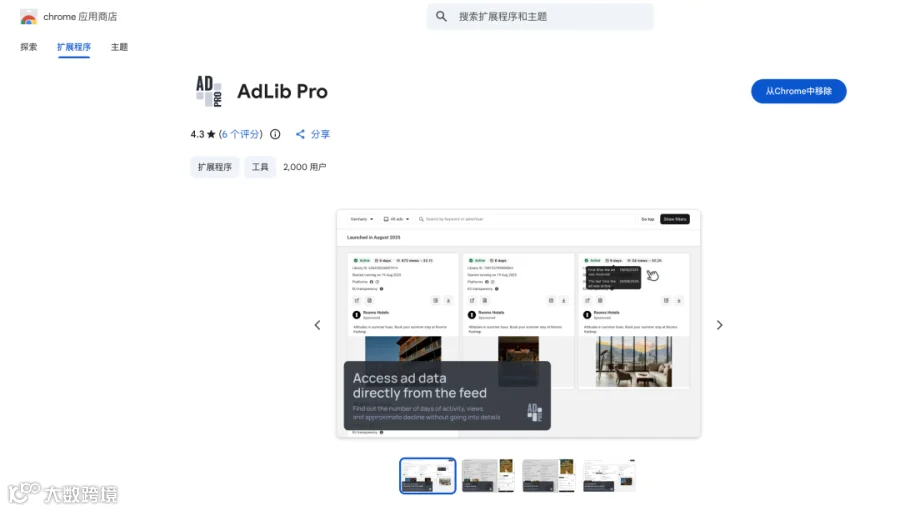Click the AdLib Pro extension logo
The image size is (900, 511).
[209, 91]
